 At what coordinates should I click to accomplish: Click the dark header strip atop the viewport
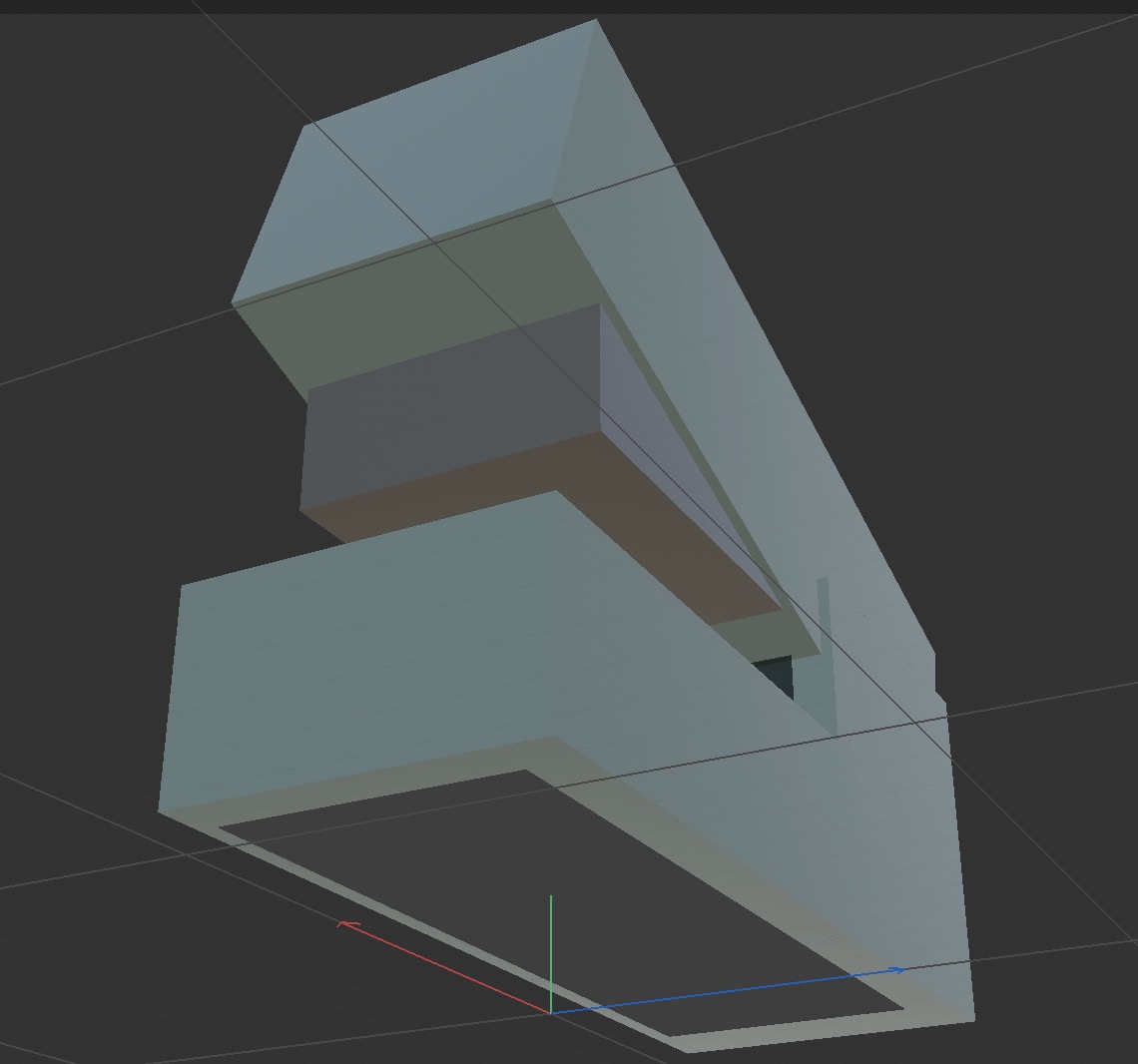pyautogui.click(x=569, y=6)
